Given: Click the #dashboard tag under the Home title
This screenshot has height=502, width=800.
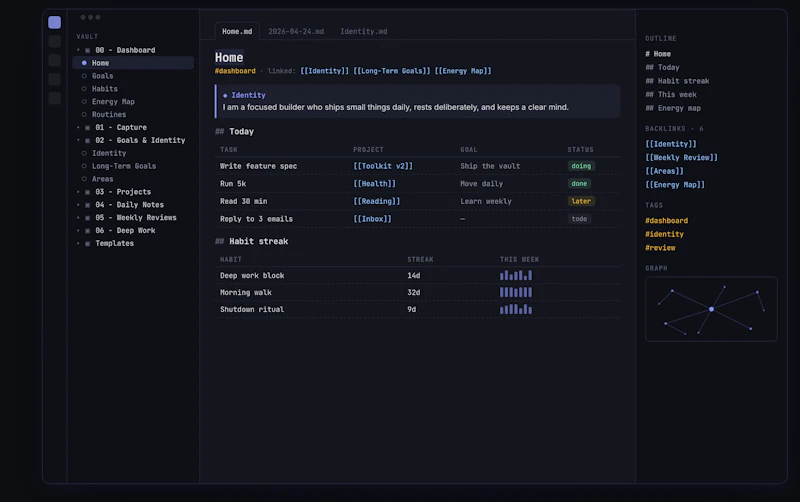Looking at the screenshot, I should (235, 71).
